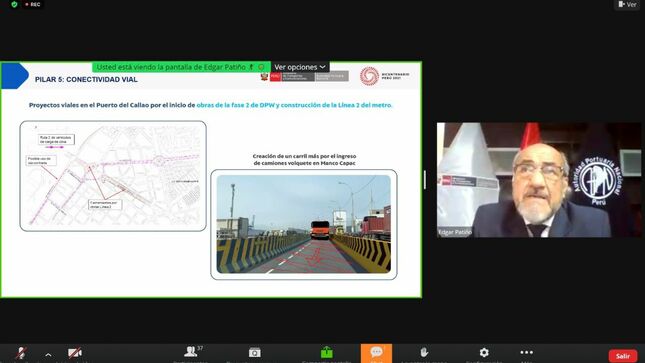The height and width of the screenshot is (363, 645).
Task: Click the Callao road map image
Action: [113, 176]
